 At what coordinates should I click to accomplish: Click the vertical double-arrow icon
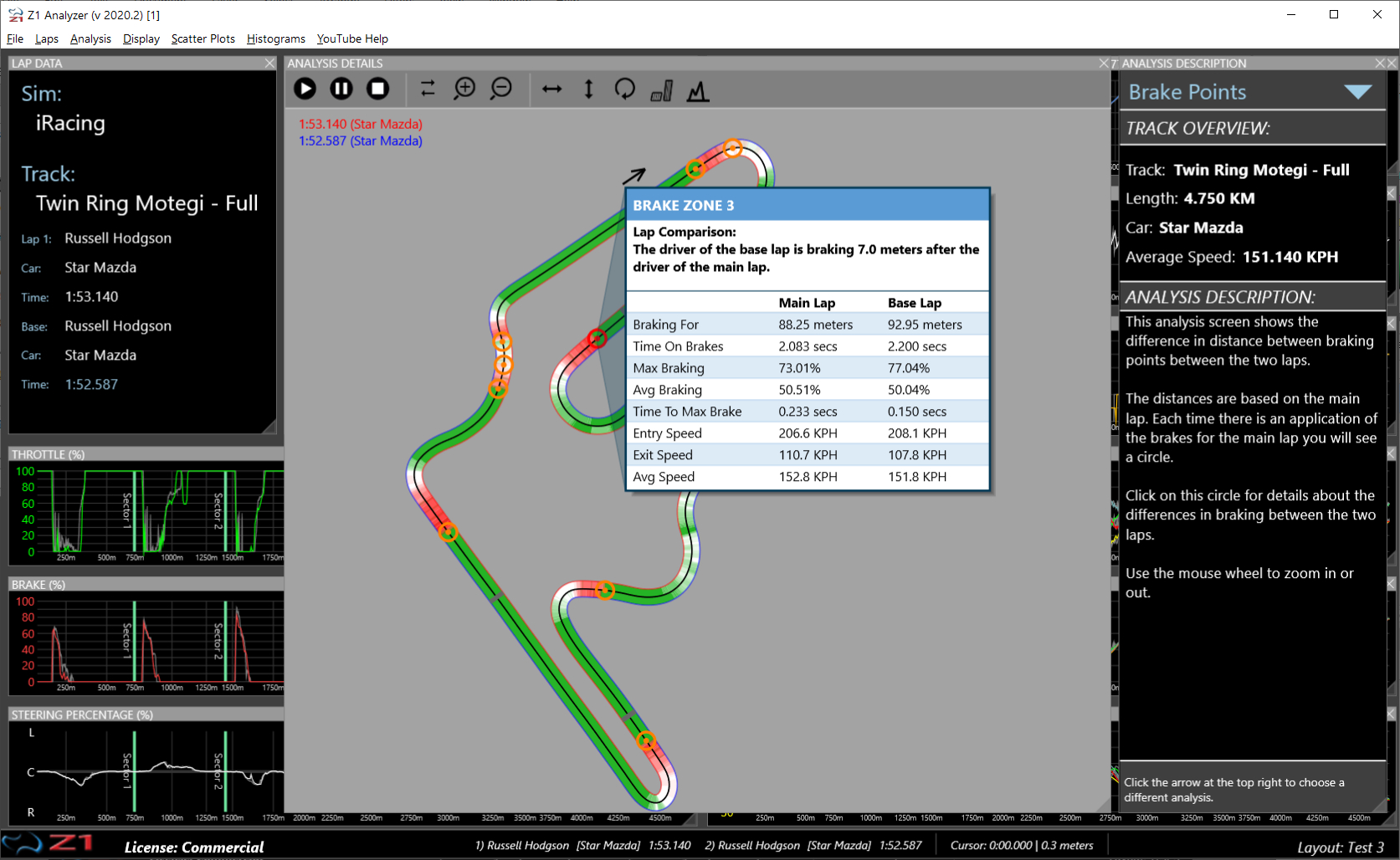589,89
